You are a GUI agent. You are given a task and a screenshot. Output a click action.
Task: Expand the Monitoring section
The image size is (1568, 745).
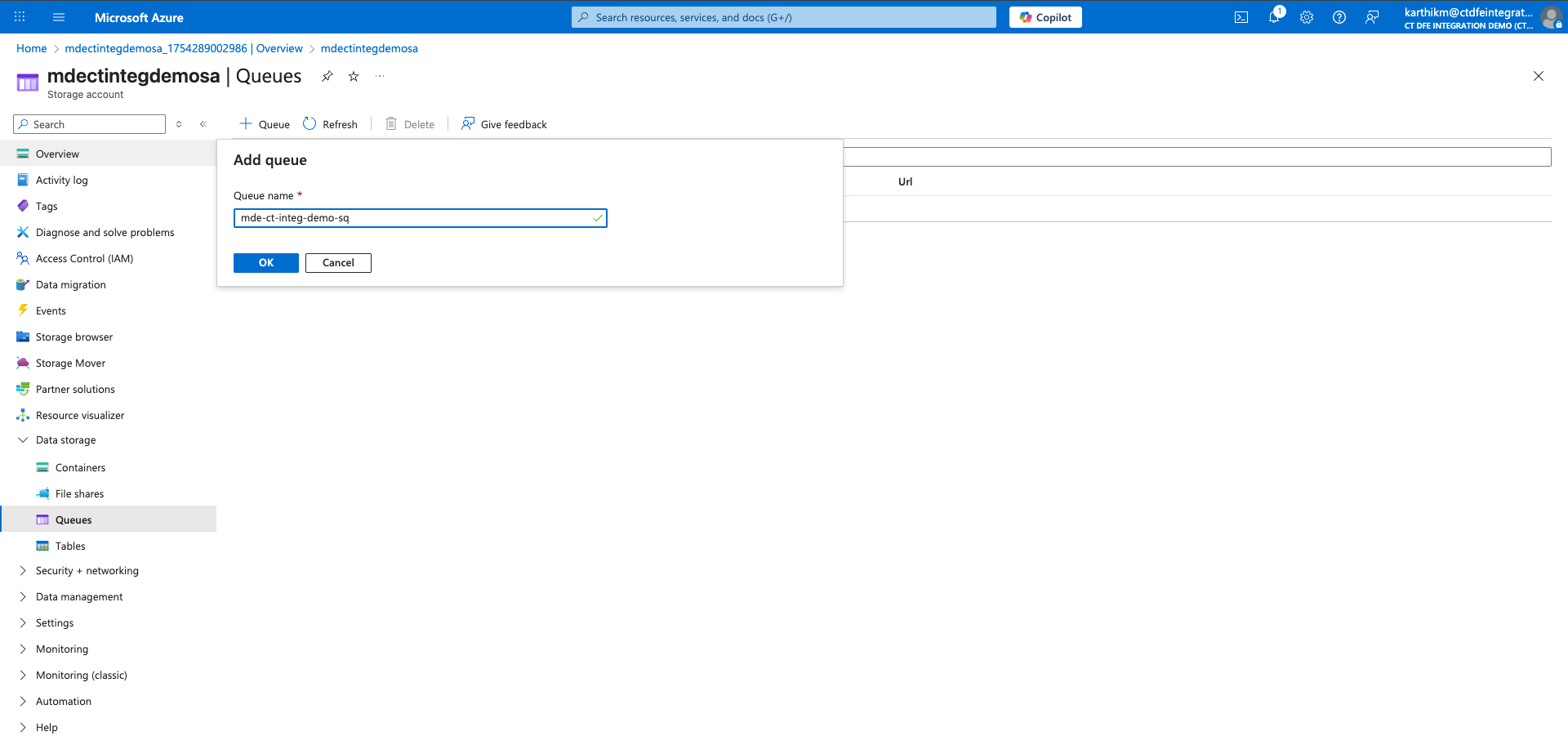(23, 649)
